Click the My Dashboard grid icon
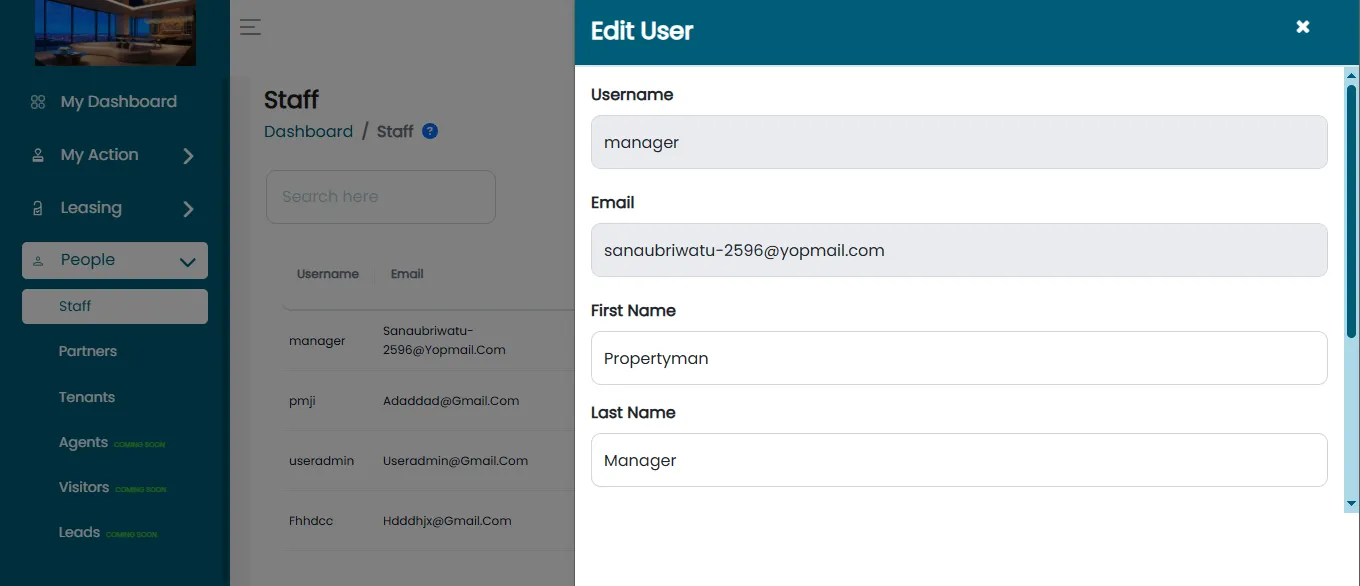Image resolution: width=1360 pixels, height=586 pixels. 38,102
